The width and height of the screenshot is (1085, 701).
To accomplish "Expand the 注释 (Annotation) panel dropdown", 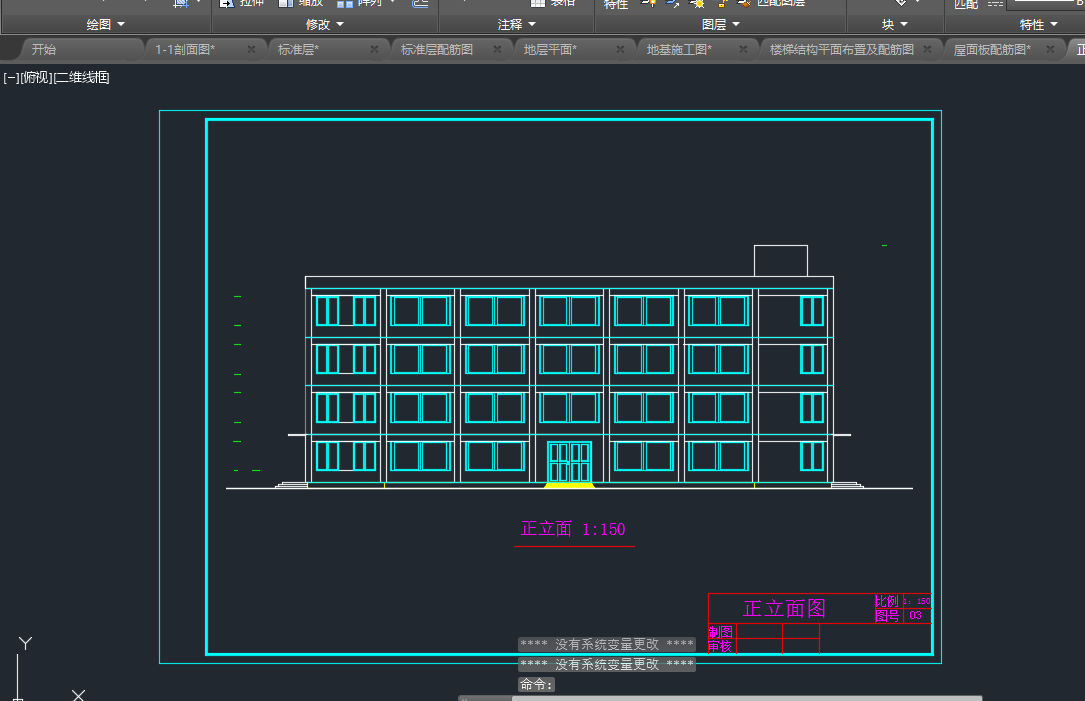I will click(x=517, y=24).
